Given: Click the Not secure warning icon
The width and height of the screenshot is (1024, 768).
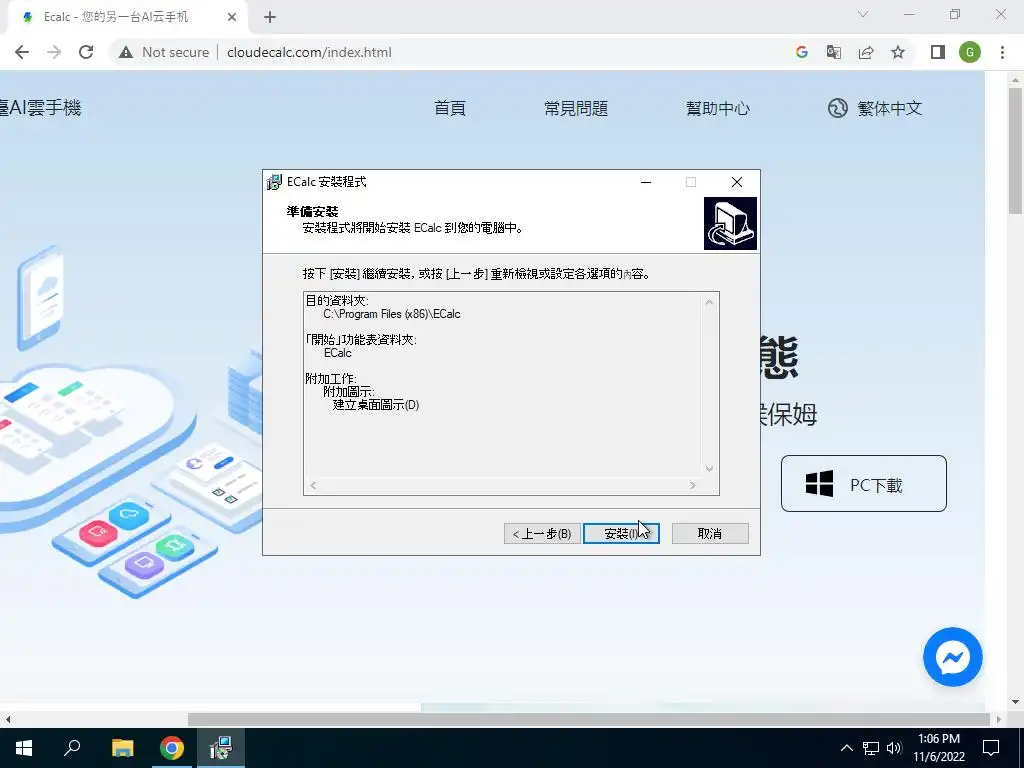Looking at the screenshot, I should (126, 52).
